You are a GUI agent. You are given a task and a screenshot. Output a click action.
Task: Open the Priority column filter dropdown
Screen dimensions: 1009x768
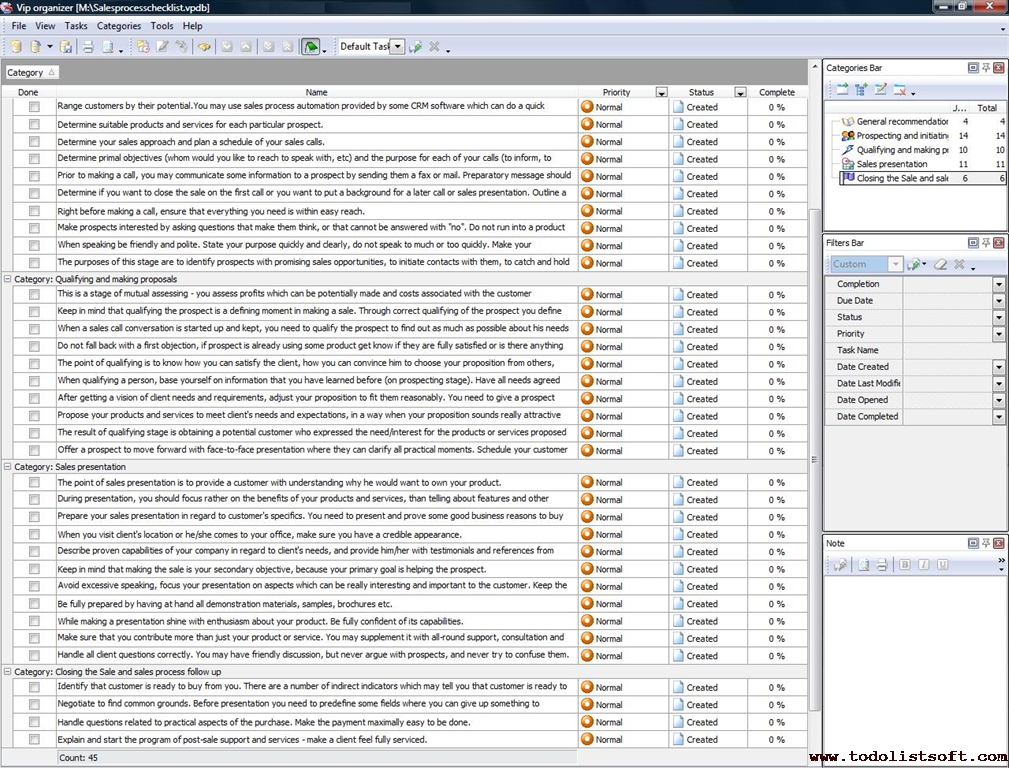click(x=661, y=93)
